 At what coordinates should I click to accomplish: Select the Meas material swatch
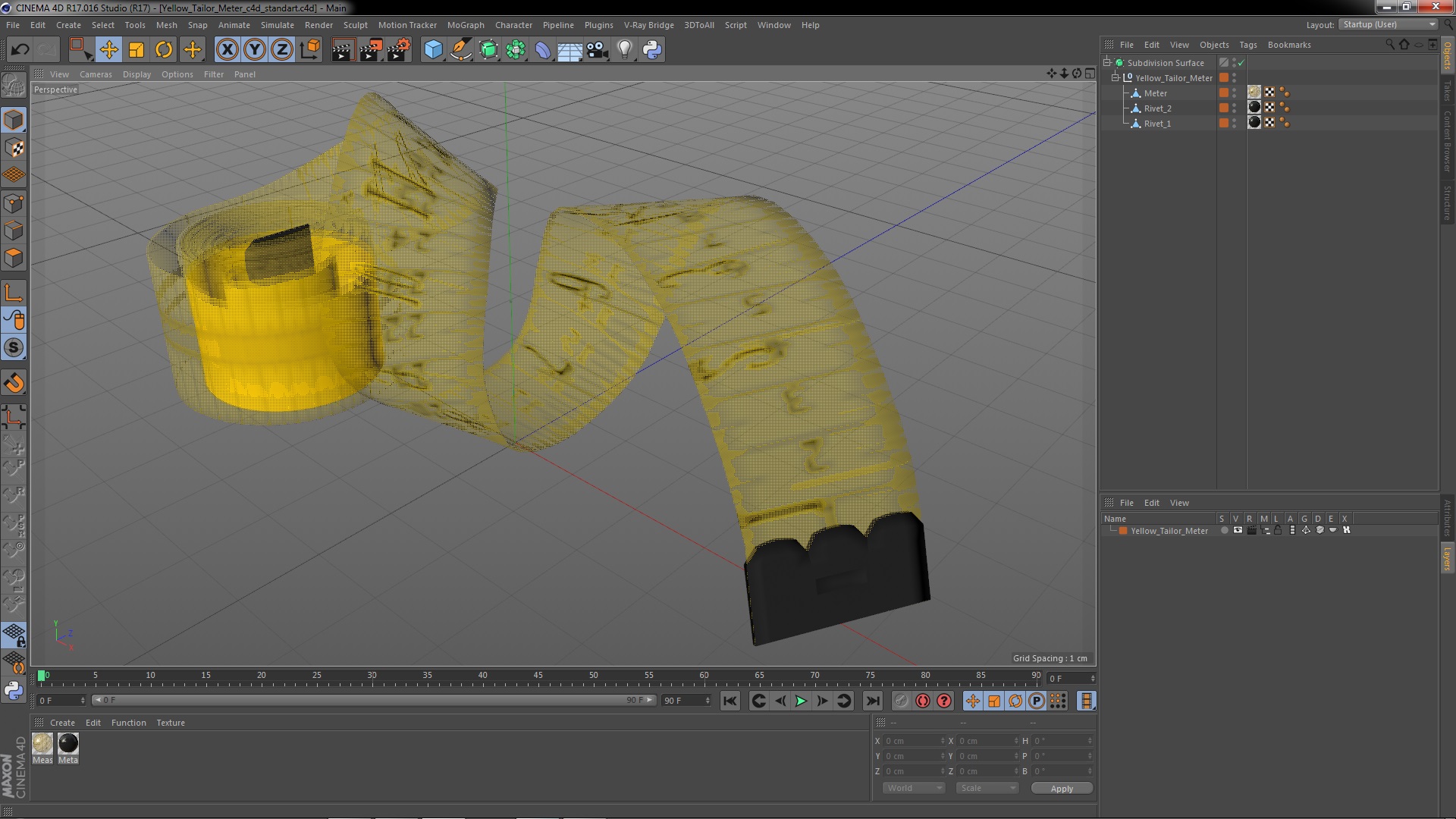tap(42, 744)
